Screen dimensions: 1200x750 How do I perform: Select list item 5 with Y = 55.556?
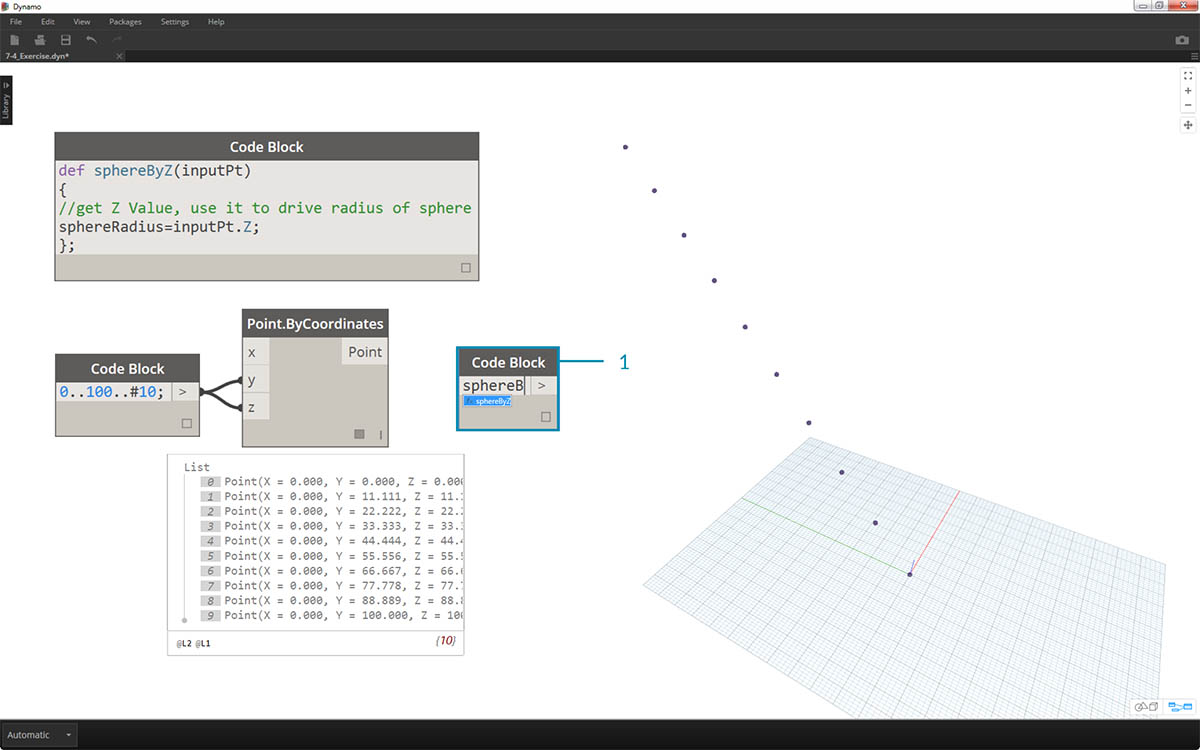coord(330,556)
